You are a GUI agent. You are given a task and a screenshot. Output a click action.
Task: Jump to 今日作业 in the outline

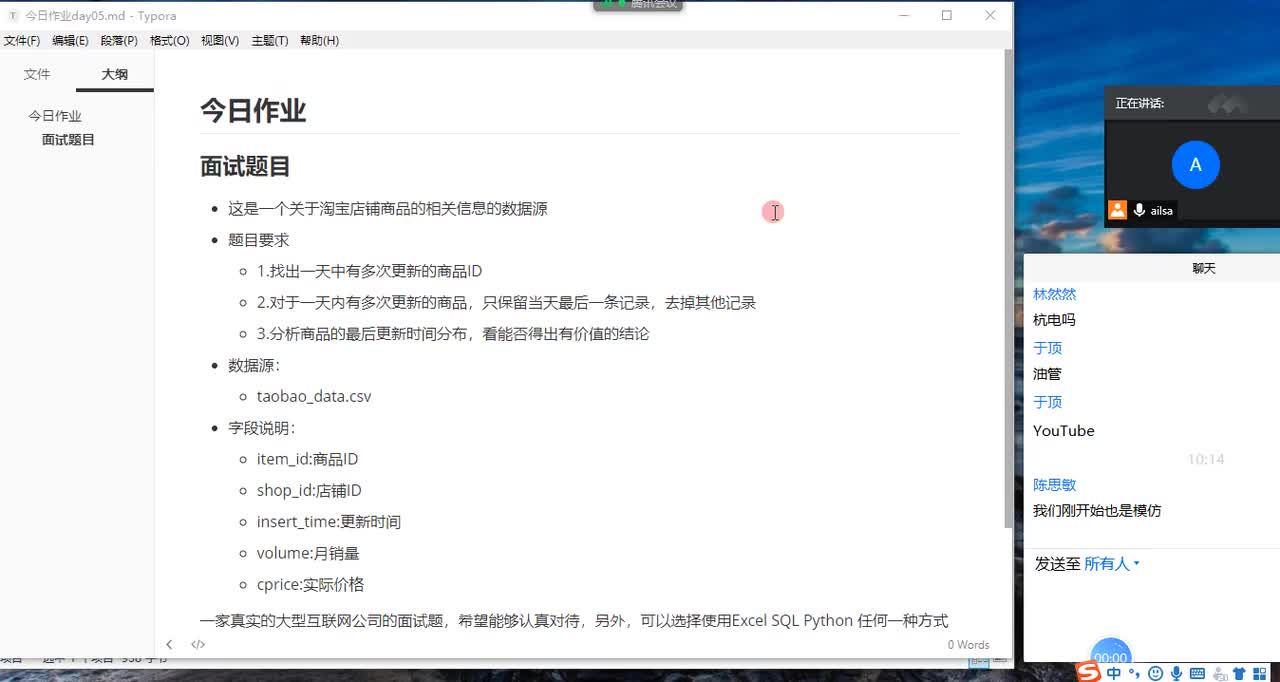55,116
